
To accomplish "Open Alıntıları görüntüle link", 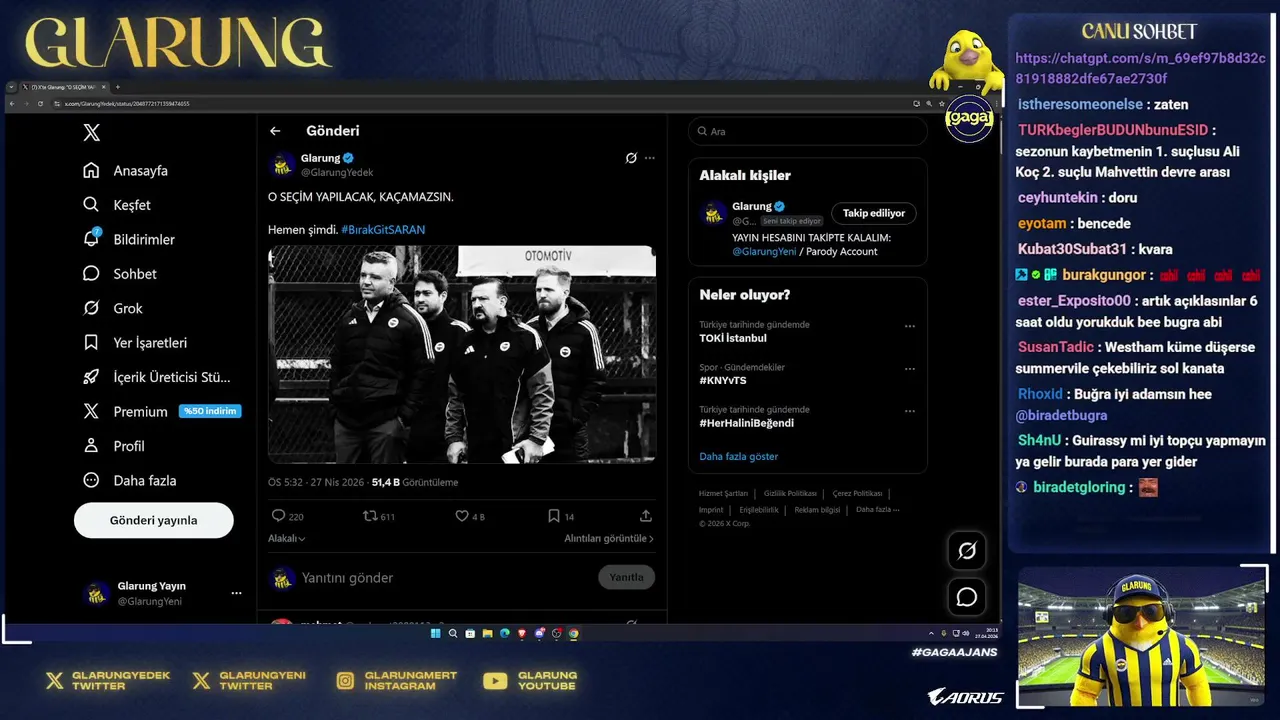I will [609, 538].
